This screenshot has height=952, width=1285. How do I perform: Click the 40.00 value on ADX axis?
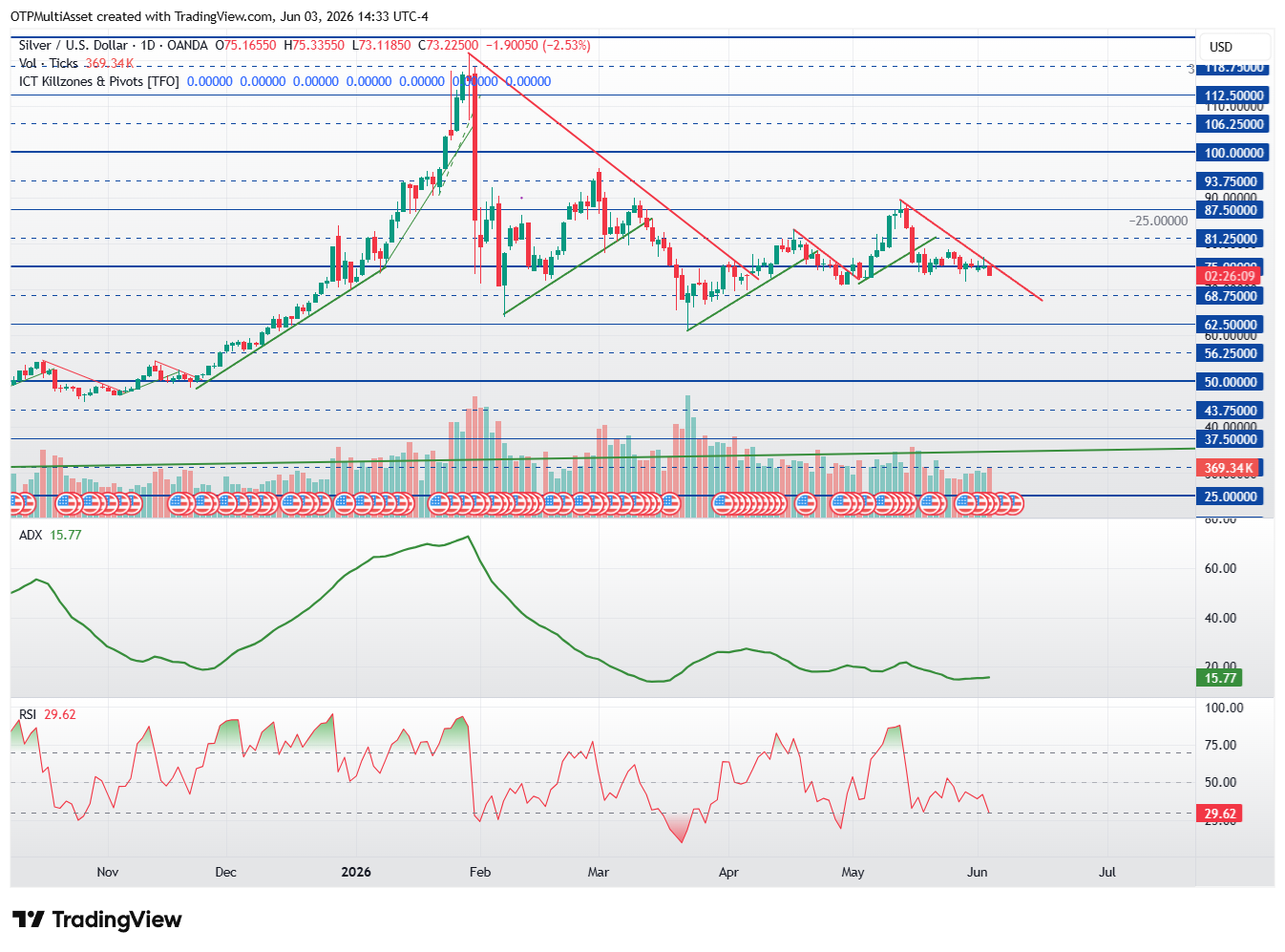click(1220, 618)
